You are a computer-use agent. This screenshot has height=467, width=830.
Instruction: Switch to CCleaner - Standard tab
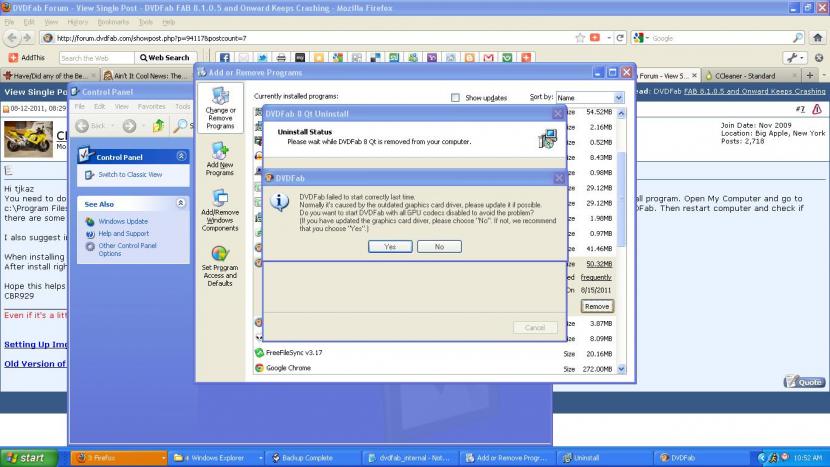click(x=750, y=76)
